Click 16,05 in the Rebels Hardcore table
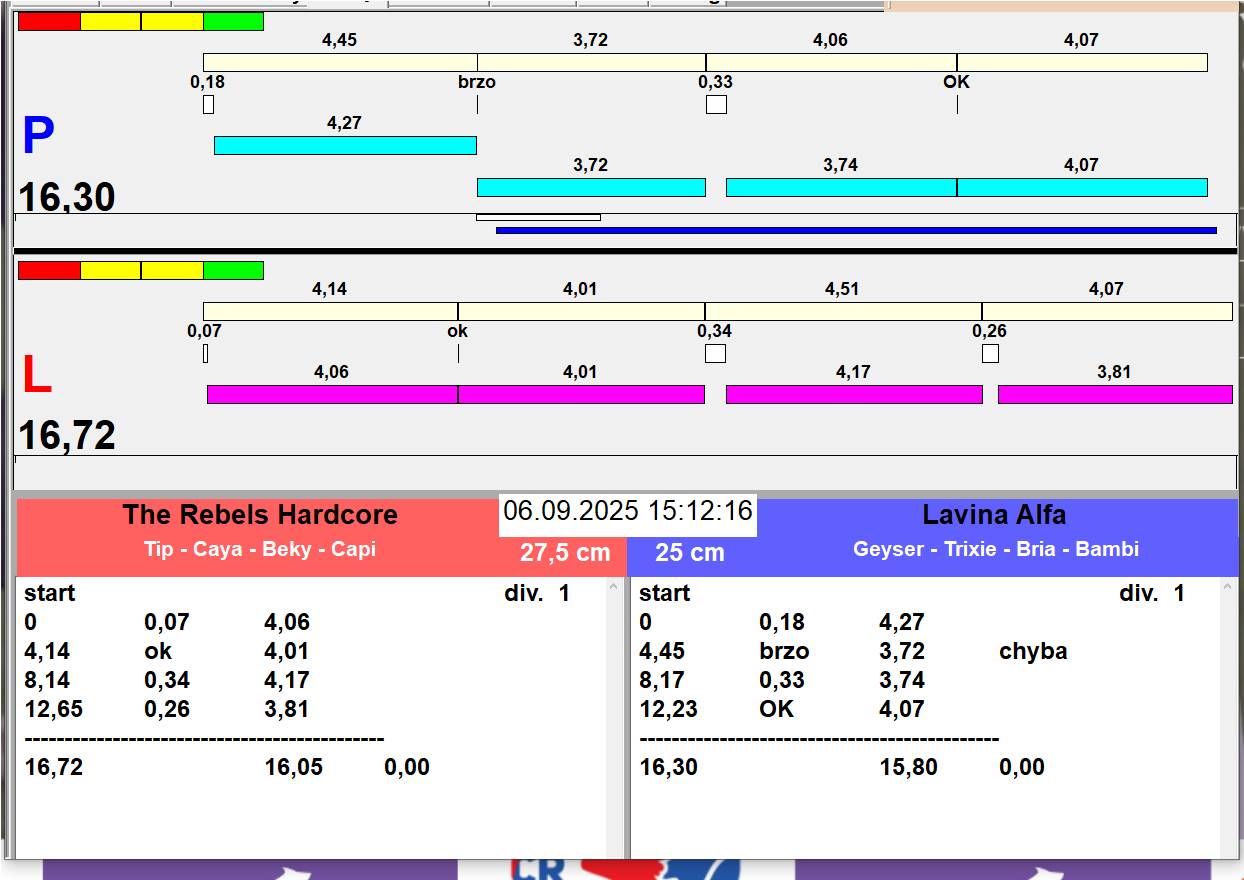1244x880 pixels. pyautogui.click(x=294, y=767)
